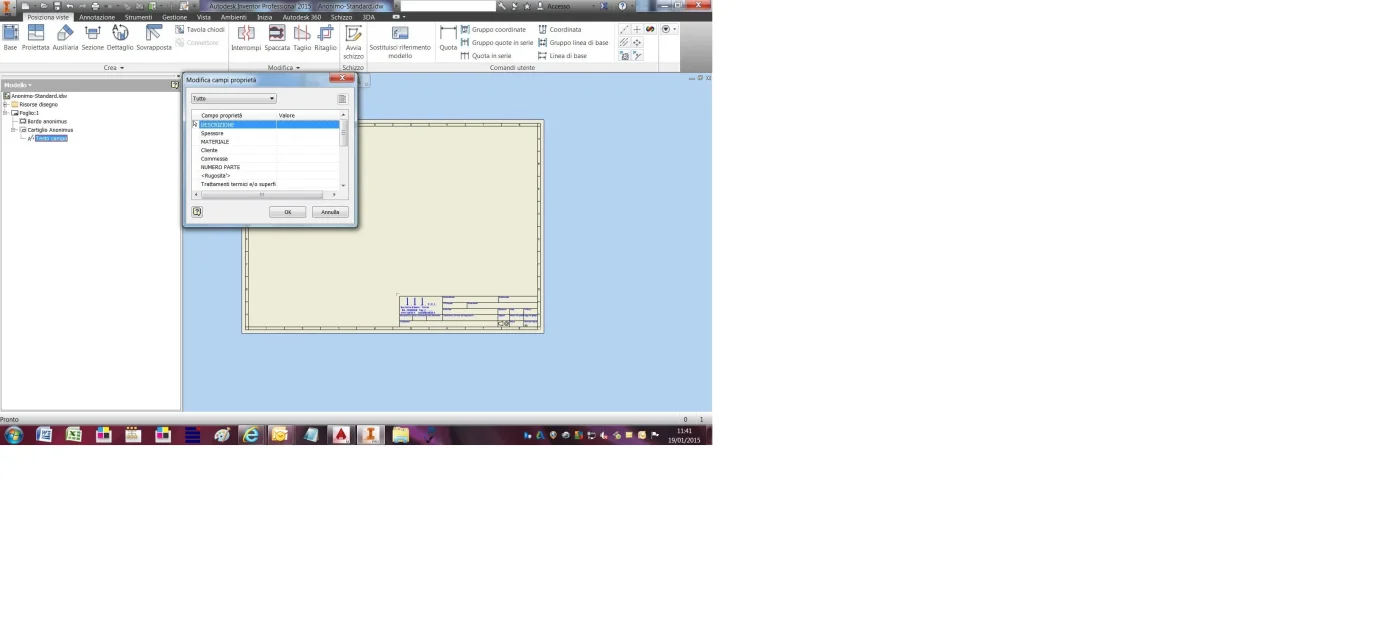
Task: Open the Tavola chiodi command
Action: coord(200,30)
